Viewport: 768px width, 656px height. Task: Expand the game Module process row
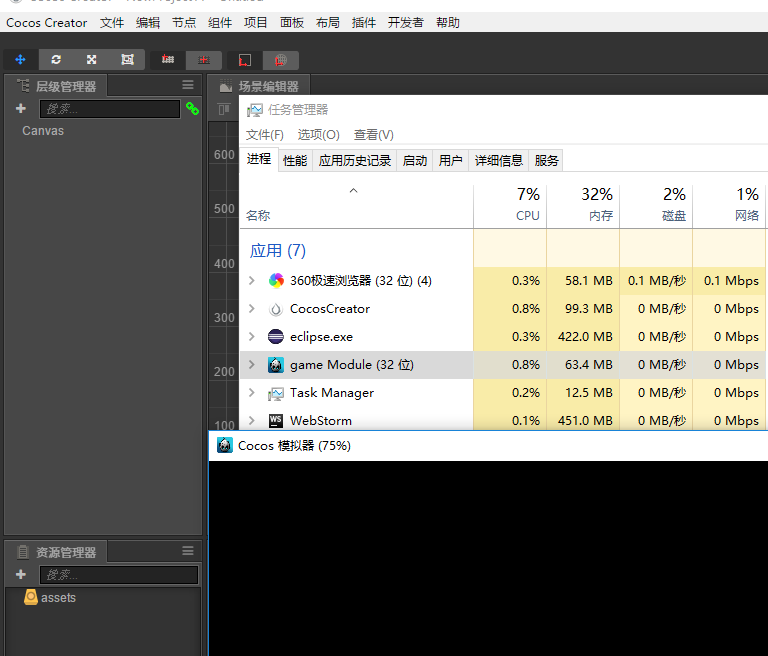(252, 364)
